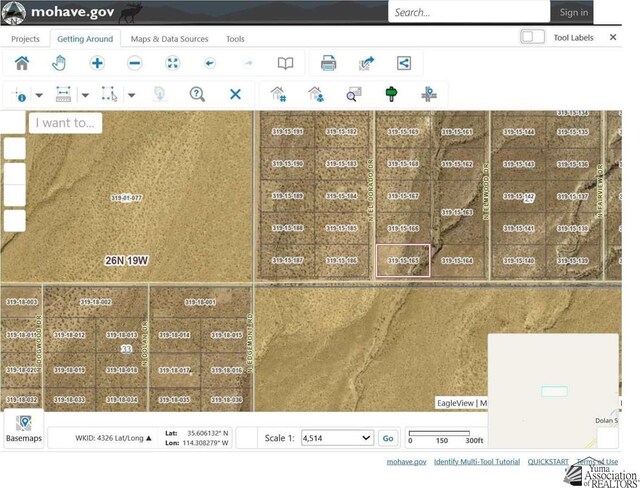This screenshot has width=640, height=488.
Task: Click parcel label 319-15-166
Action: click(x=403, y=228)
